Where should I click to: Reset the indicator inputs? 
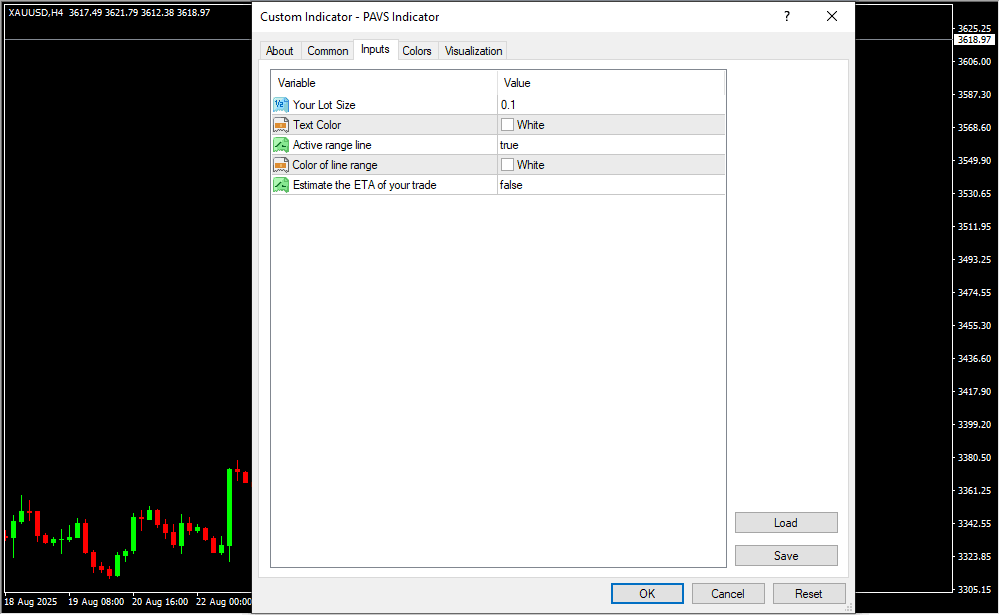point(809,594)
